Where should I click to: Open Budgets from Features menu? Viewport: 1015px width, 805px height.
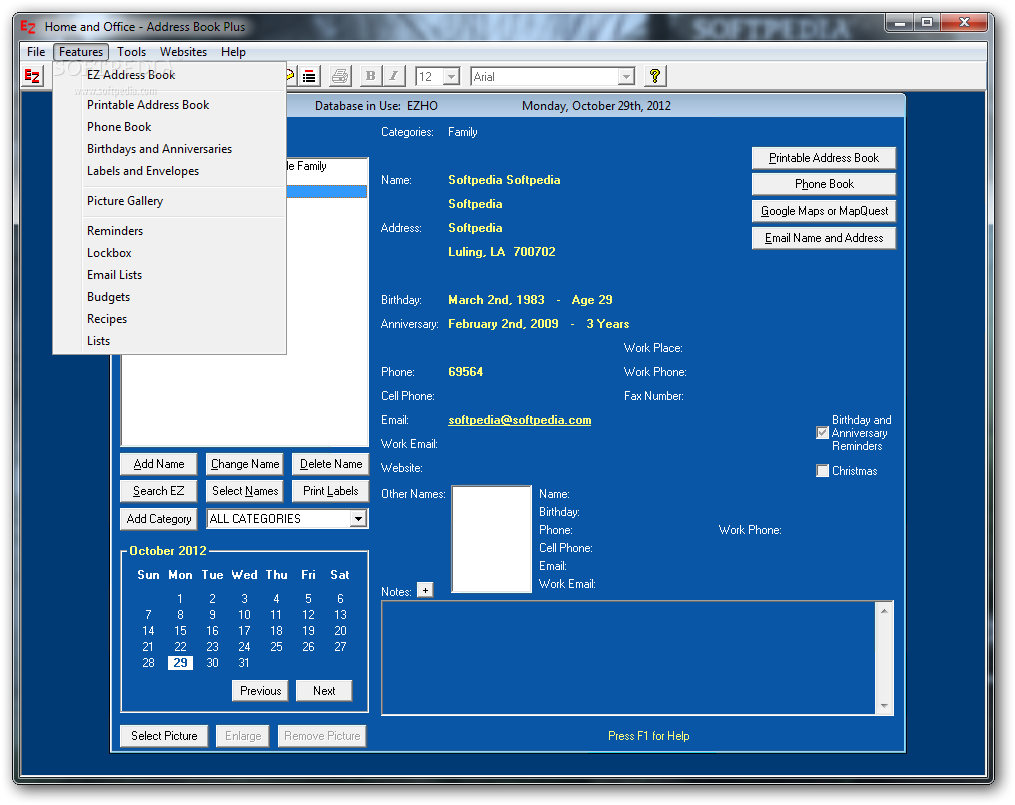pos(170,297)
